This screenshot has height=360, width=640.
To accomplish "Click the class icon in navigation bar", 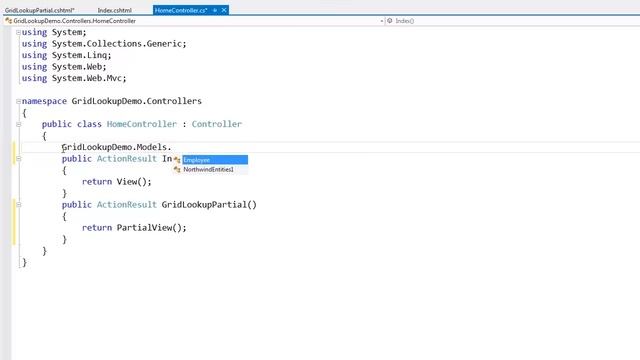I will [9, 21].
